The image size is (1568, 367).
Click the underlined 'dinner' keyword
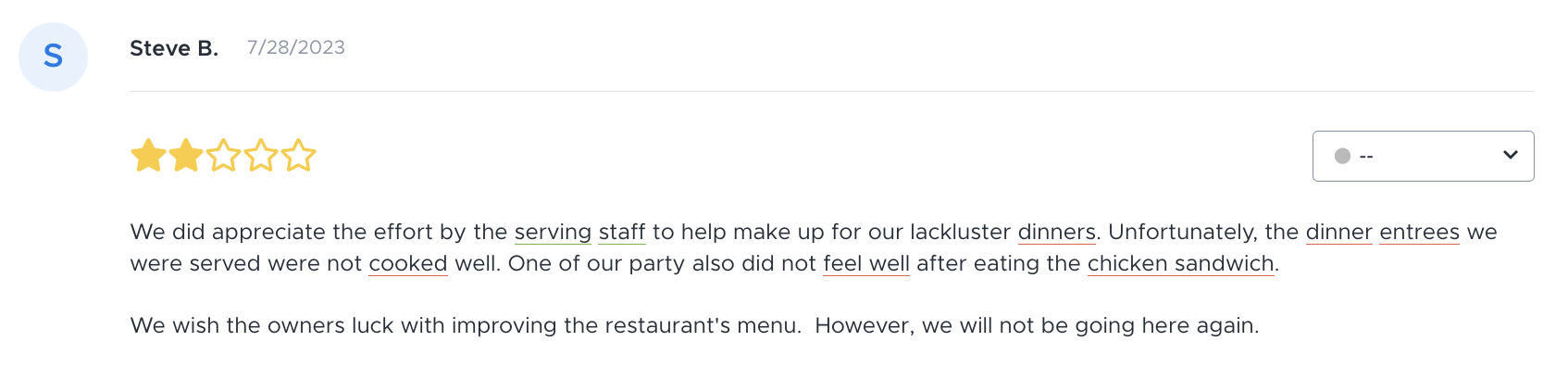[1339, 232]
